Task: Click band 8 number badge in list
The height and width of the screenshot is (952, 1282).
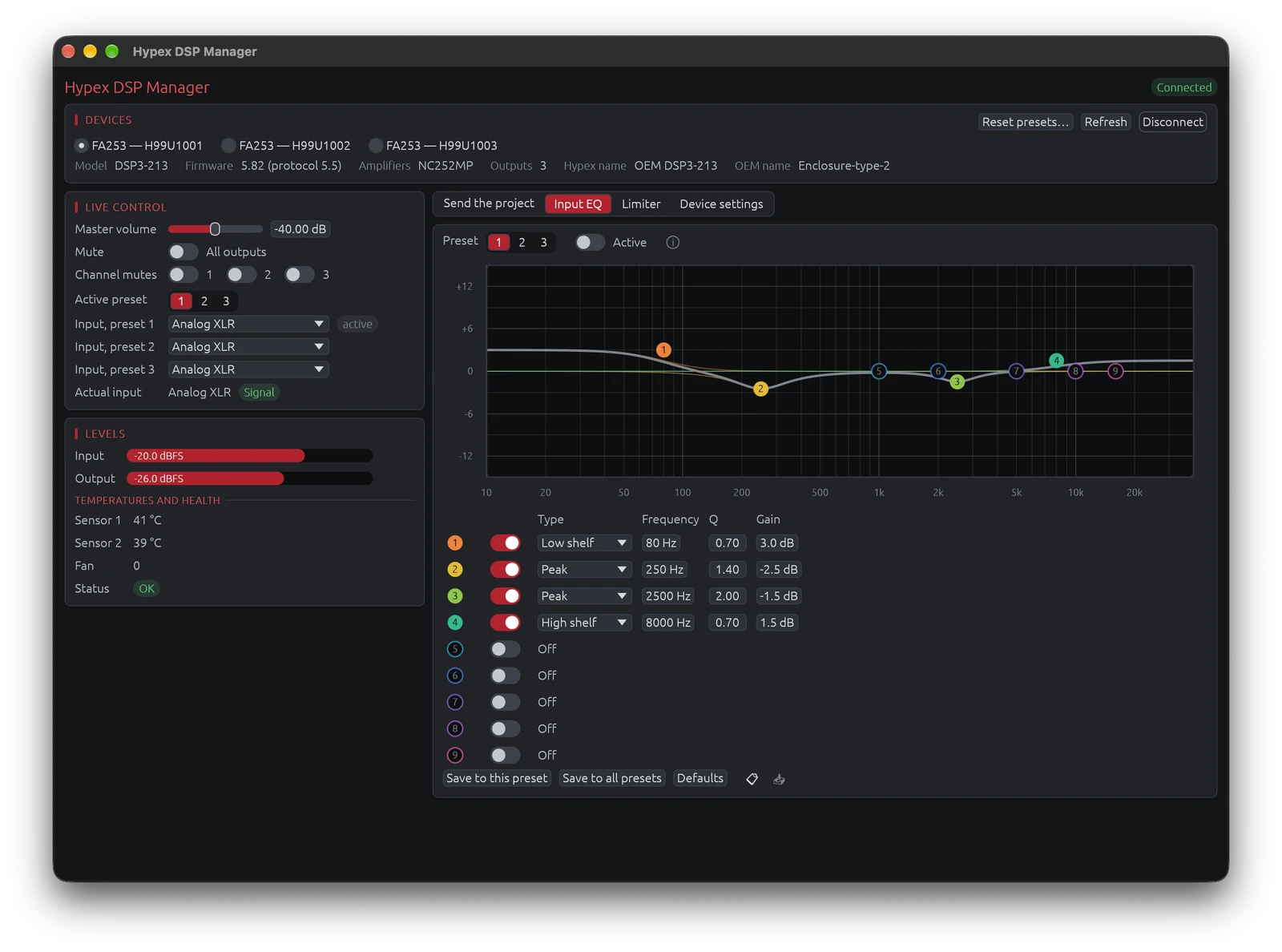Action: coord(455,728)
